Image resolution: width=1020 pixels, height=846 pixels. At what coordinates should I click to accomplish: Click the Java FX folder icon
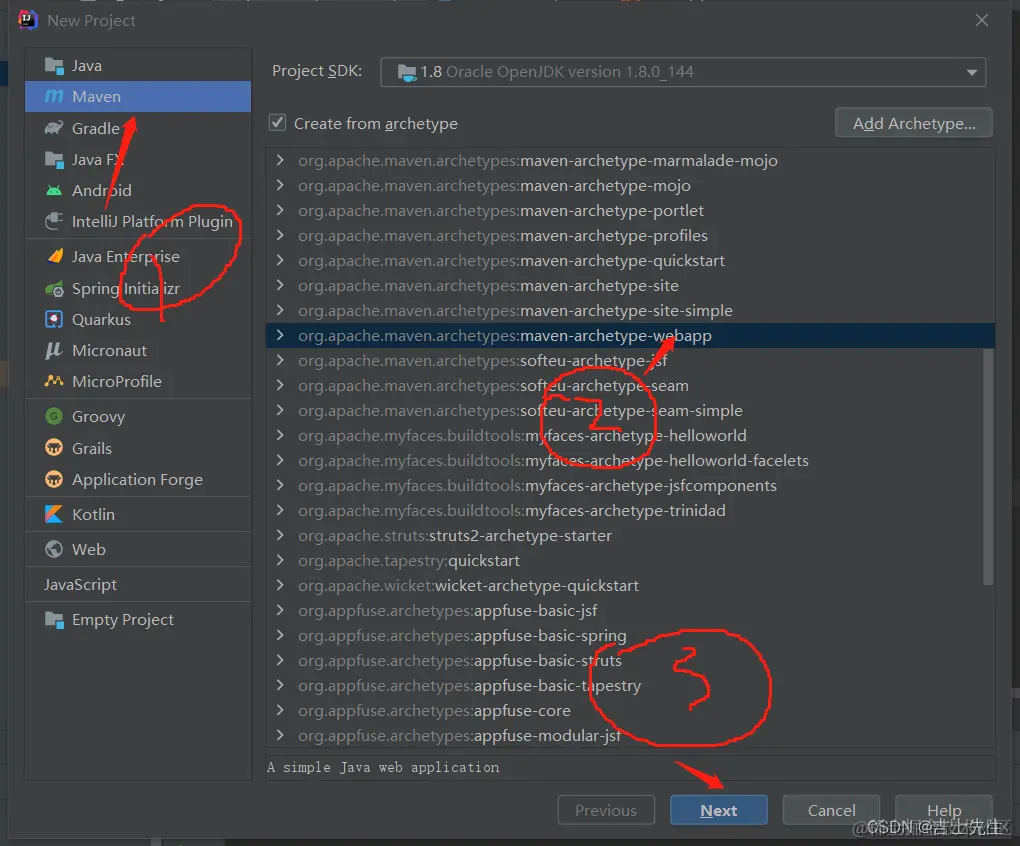54,159
